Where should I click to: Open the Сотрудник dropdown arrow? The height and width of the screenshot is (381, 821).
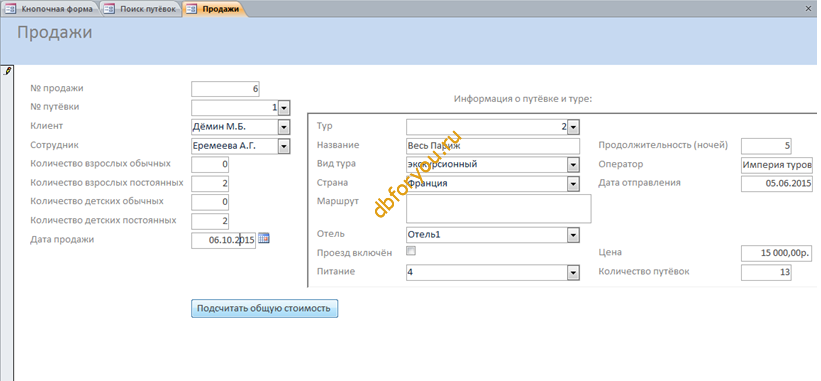pos(284,146)
